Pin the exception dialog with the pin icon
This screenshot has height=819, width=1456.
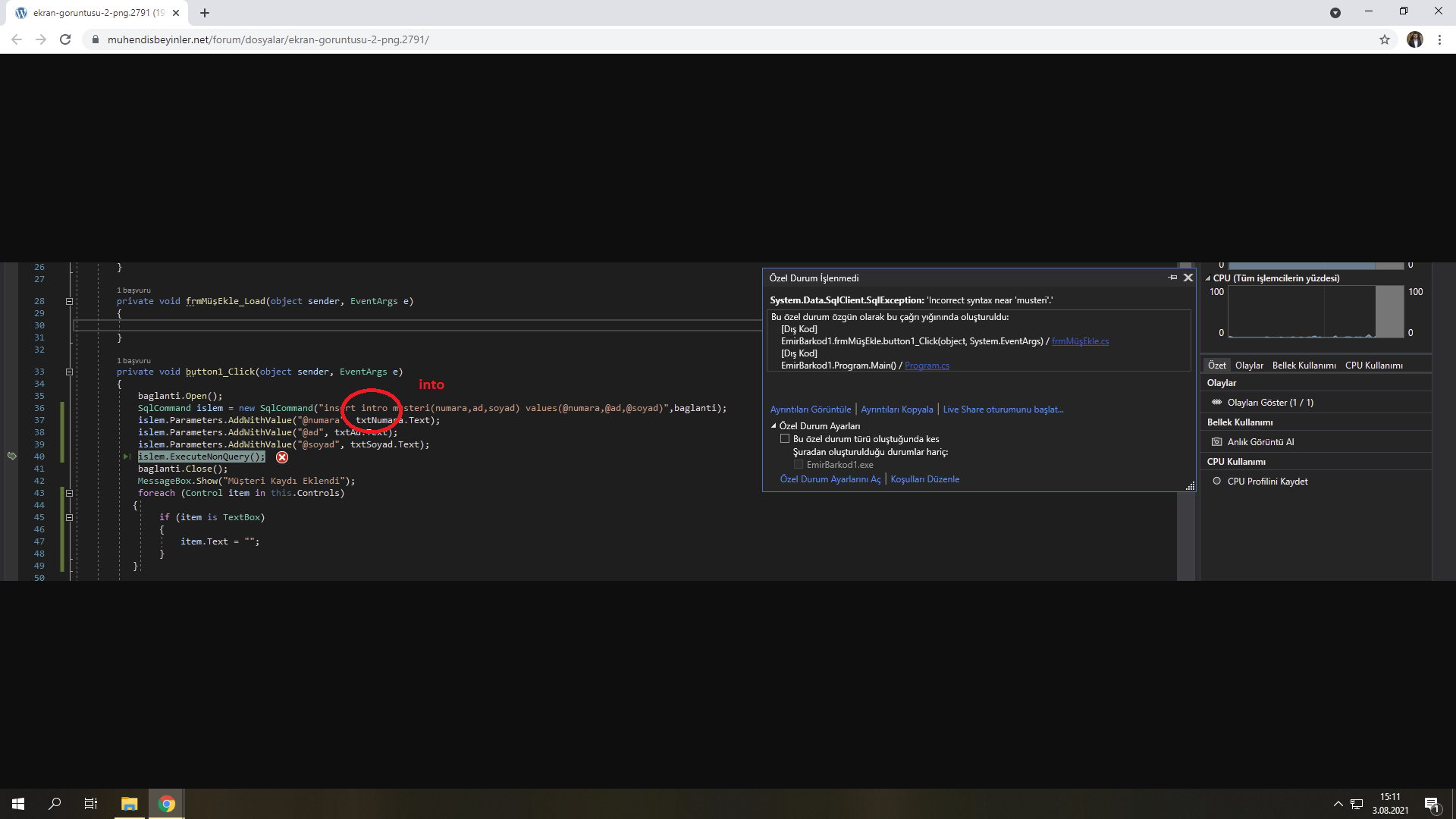[1172, 278]
